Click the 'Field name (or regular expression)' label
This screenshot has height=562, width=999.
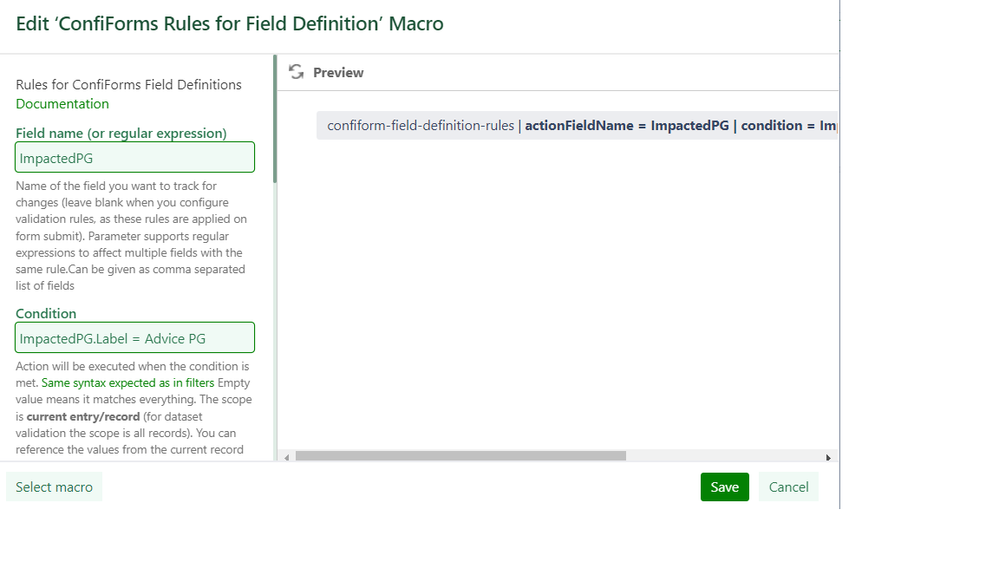(121, 133)
